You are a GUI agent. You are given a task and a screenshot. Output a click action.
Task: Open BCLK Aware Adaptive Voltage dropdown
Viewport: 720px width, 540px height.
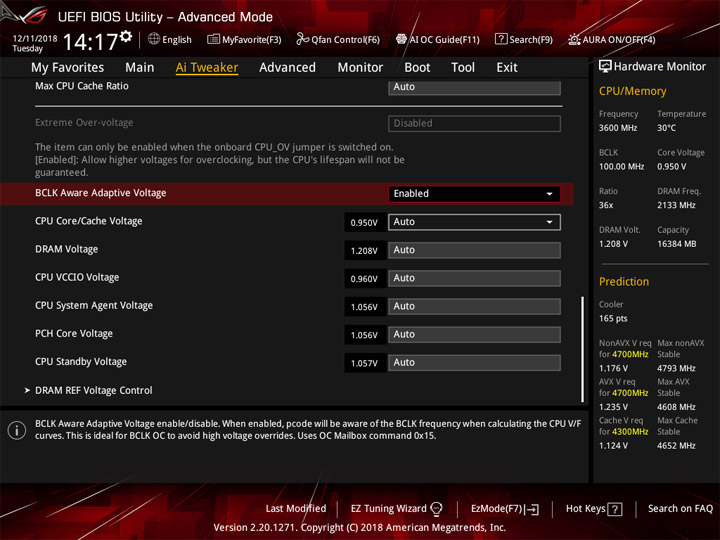pyautogui.click(x=474, y=194)
